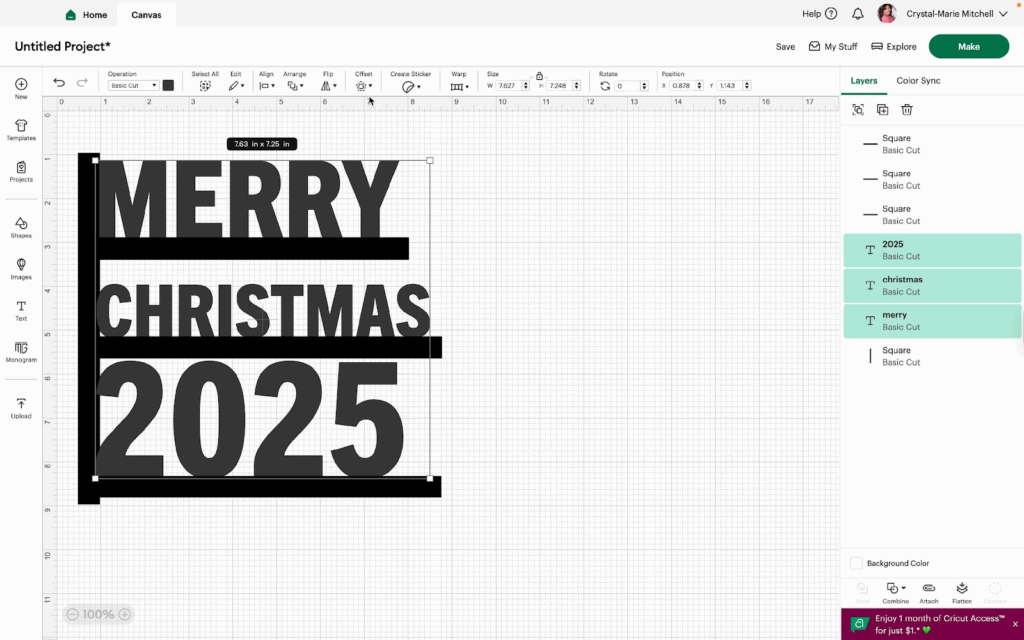Click the rotate angle input field
Screen dimensions: 1024x640
click(627, 86)
